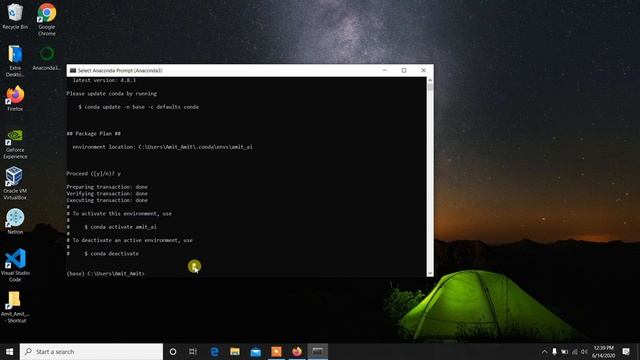Click the "Please update conda by running" line

click(x=111, y=93)
